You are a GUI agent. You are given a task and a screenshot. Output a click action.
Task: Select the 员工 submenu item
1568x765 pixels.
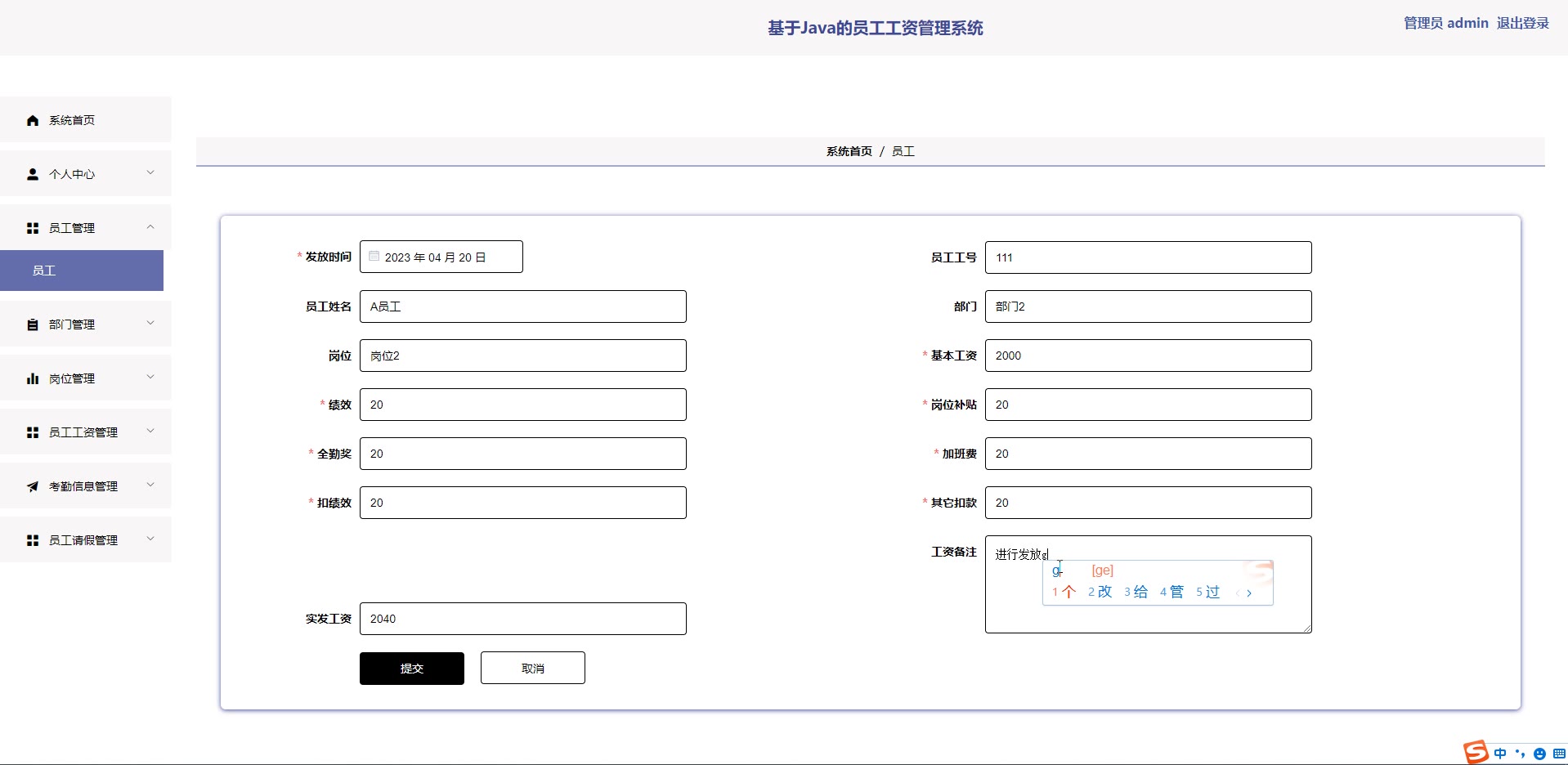pyautogui.click(x=82, y=271)
